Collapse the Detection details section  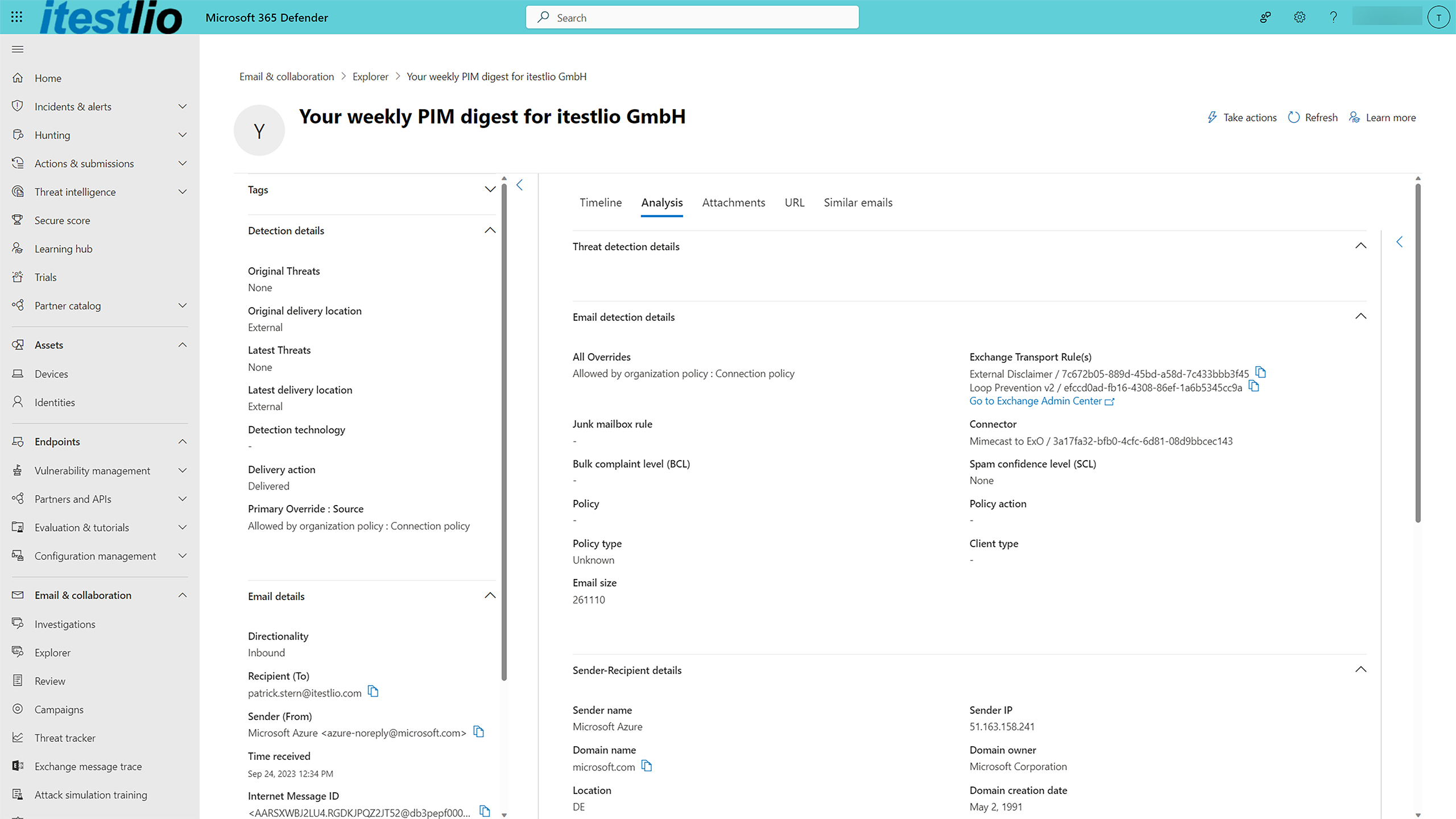490,230
